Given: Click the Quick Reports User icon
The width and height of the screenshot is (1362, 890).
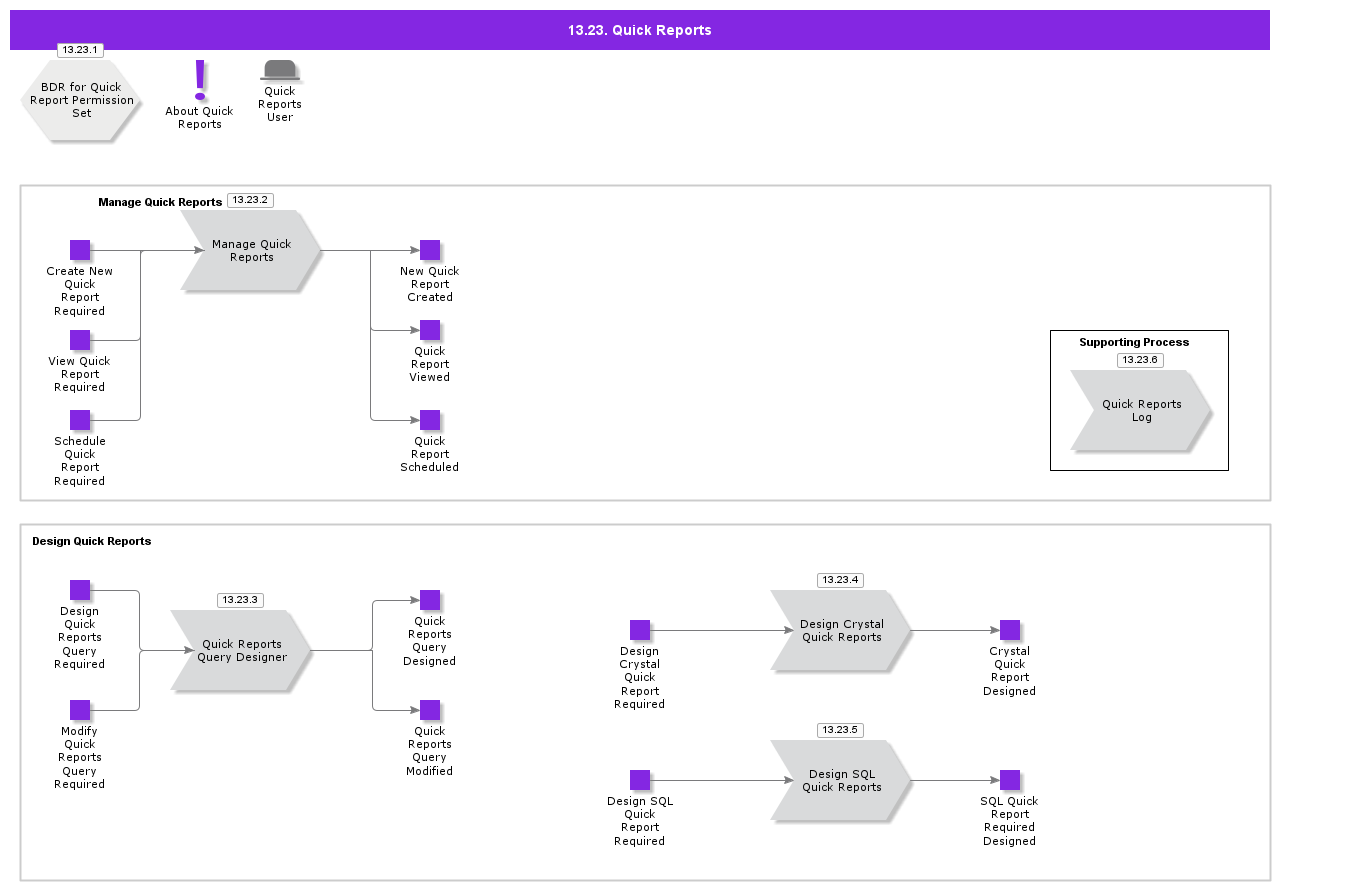Looking at the screenshot, I should tap(279, 70).
